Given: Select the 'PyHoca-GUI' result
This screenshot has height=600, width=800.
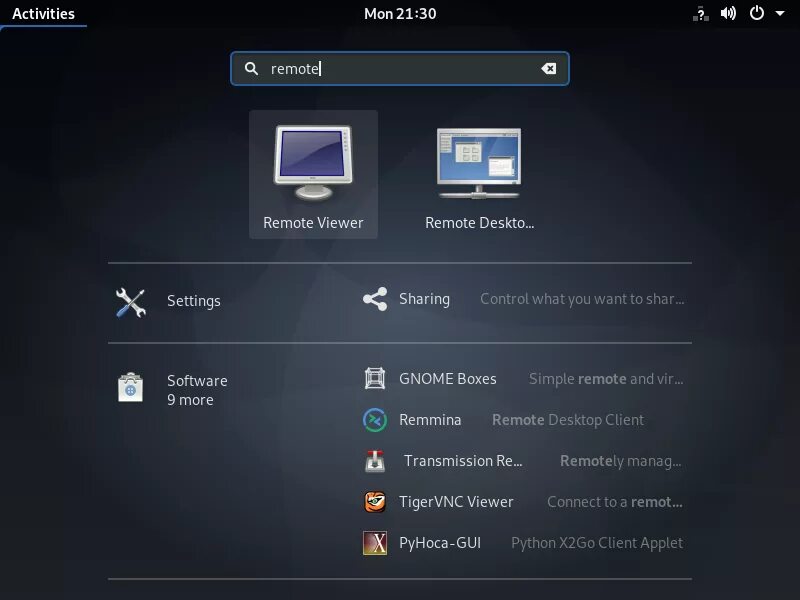Looking at the screenshot, I should tap(440, 543).
